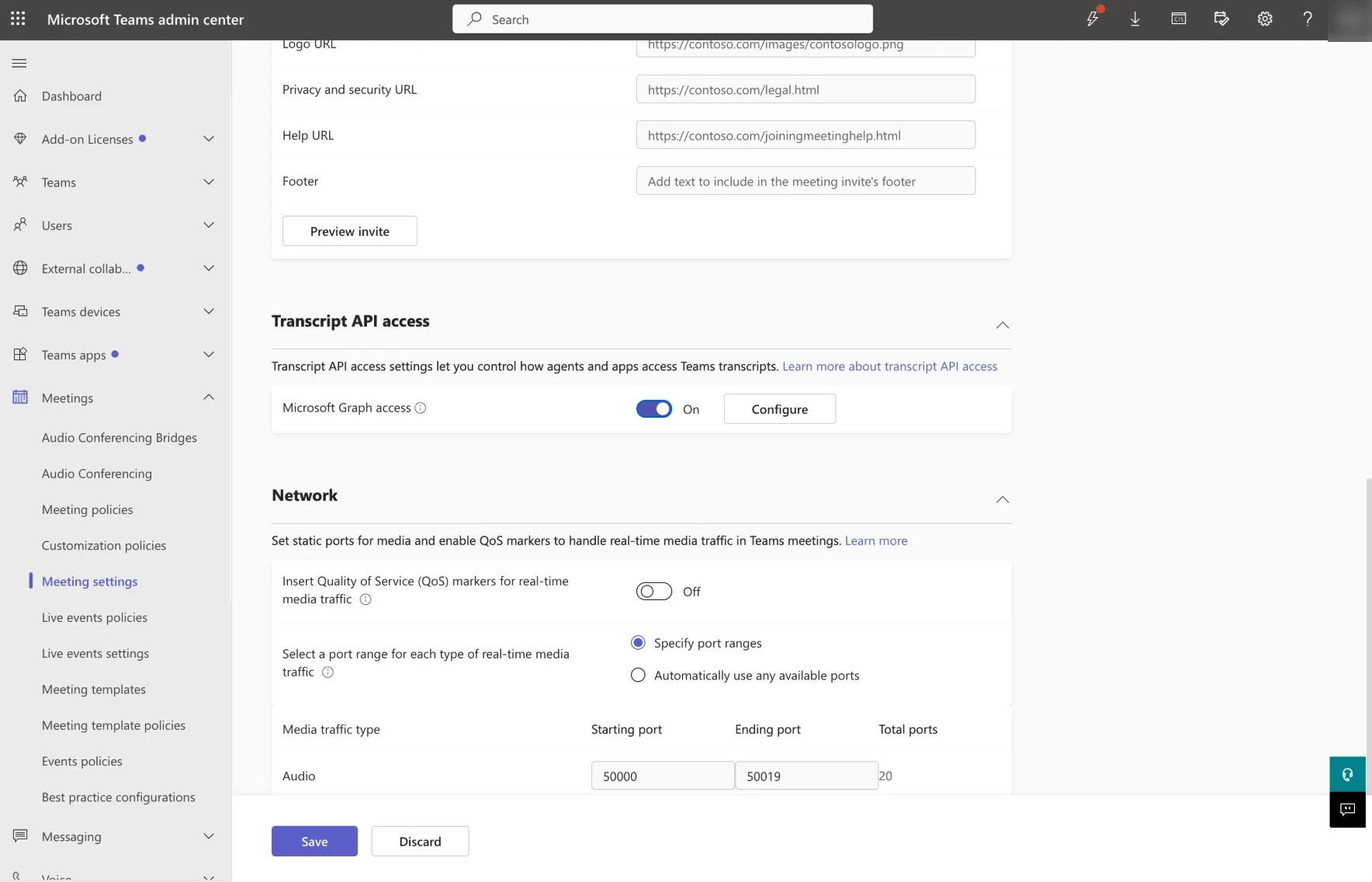The image size is (1372, 882).
Task: Open the settings gear icon
Action: point(1265,19)
